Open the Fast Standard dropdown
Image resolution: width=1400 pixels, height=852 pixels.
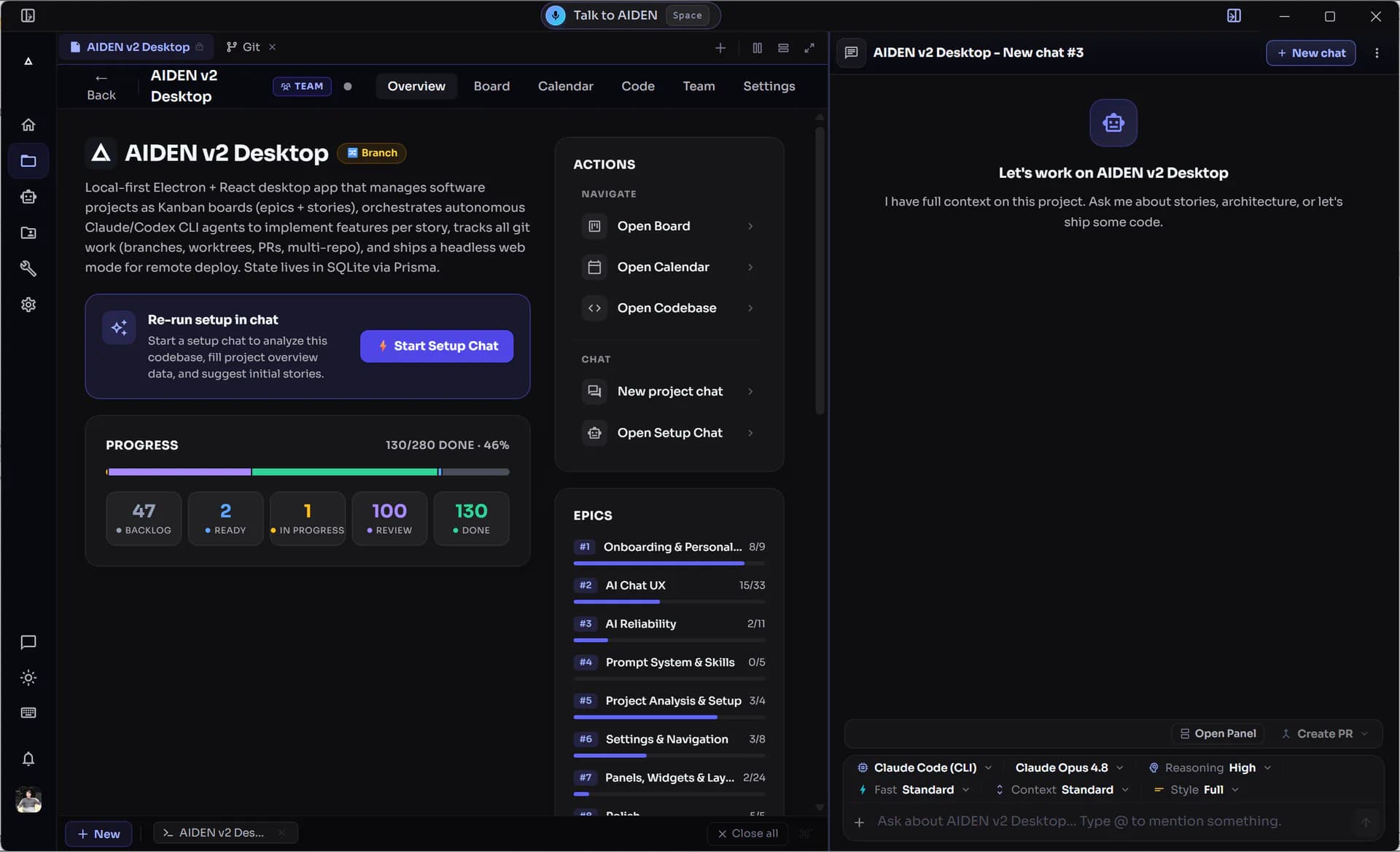(x=914, y=789)
